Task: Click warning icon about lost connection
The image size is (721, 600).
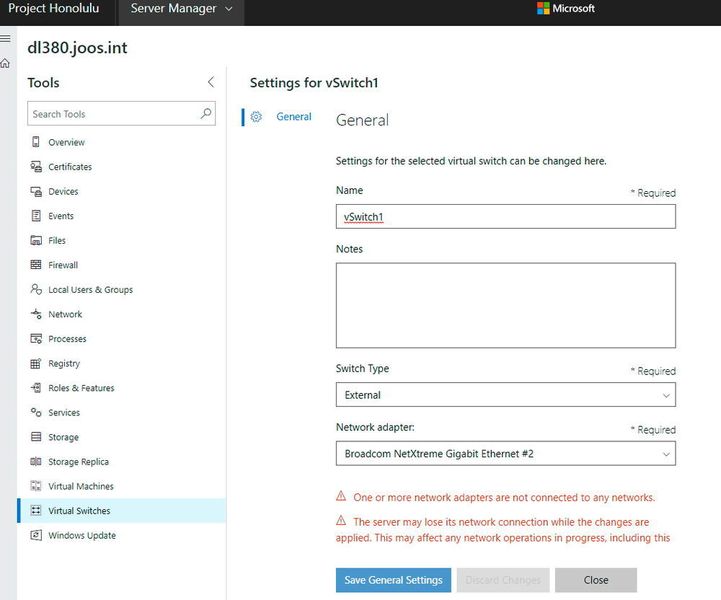Action: (x=341, y=520)
